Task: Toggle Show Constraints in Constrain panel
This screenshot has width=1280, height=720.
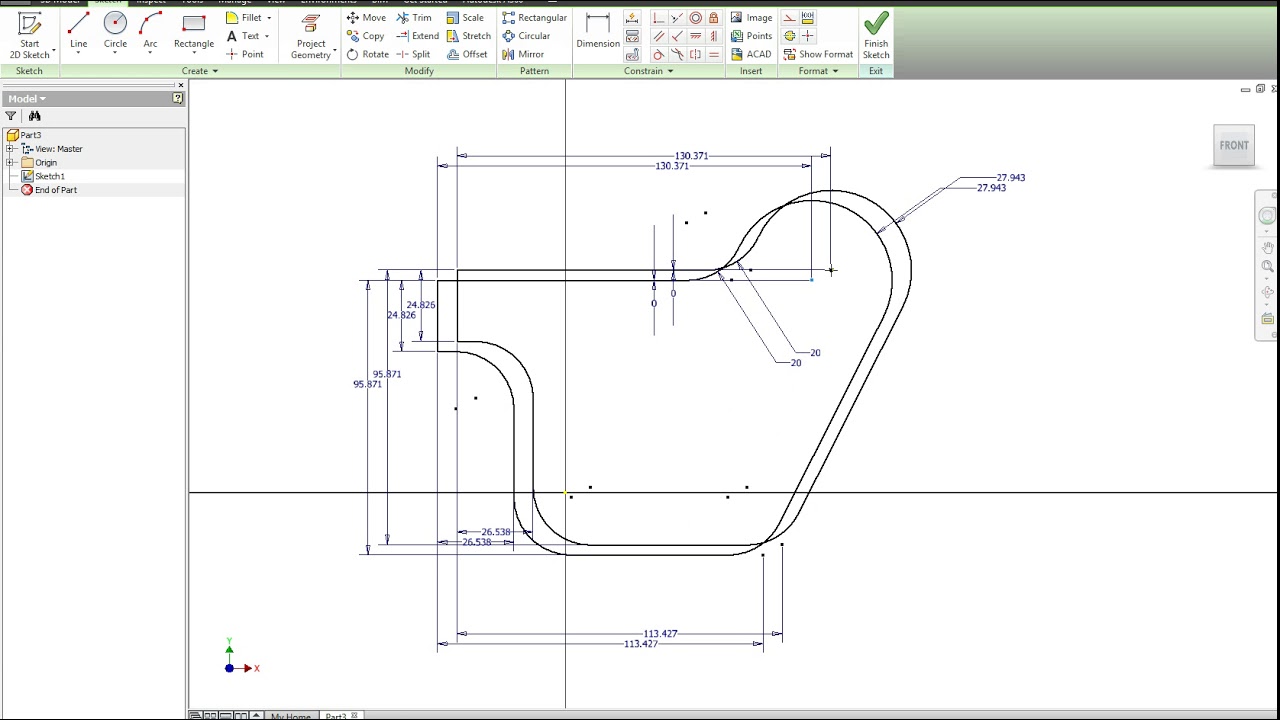Action: click(x=632, y=36)
